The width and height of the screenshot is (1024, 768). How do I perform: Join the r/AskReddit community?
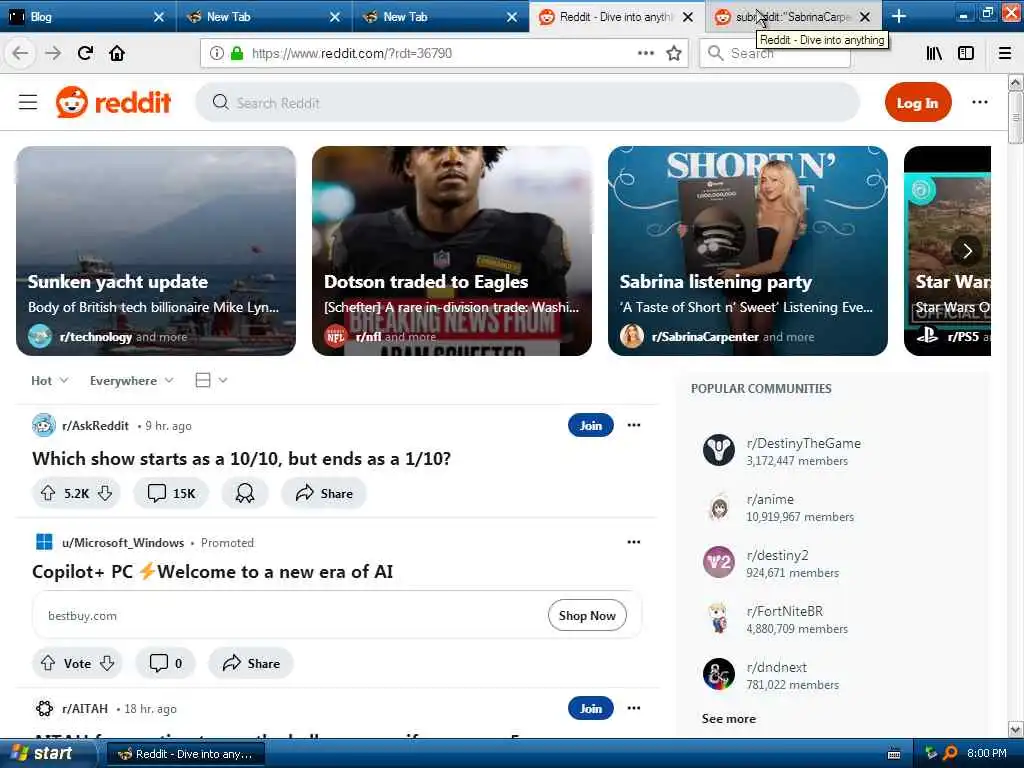[590, 425]
